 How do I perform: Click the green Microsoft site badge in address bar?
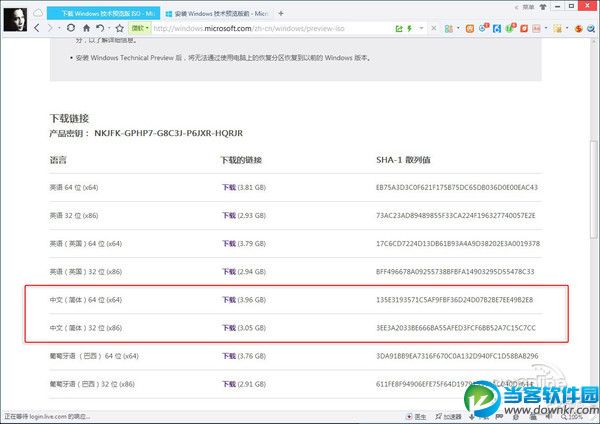(x=140, y=28)
